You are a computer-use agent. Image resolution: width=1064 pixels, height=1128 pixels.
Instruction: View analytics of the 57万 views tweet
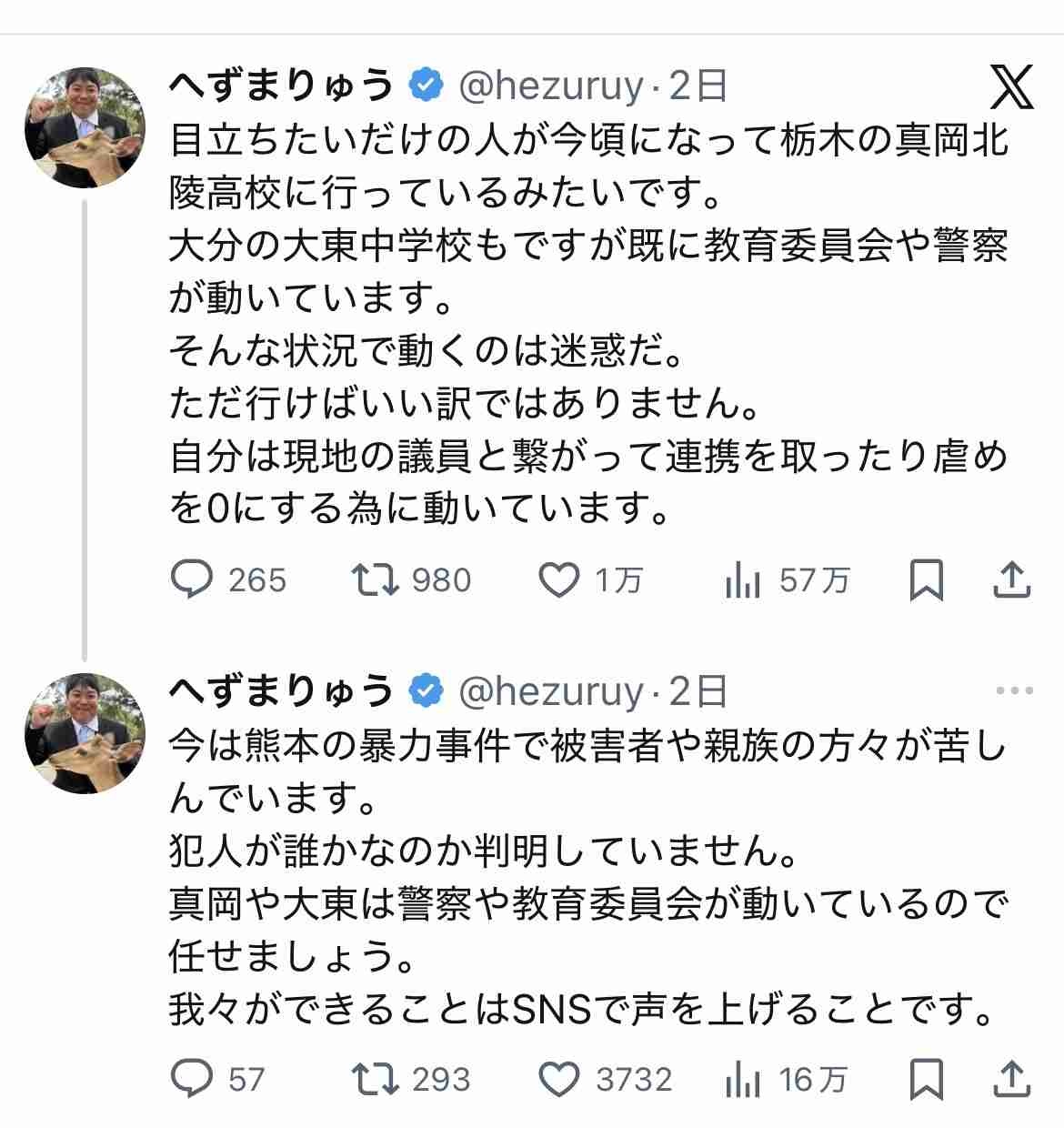pos(742,579)
